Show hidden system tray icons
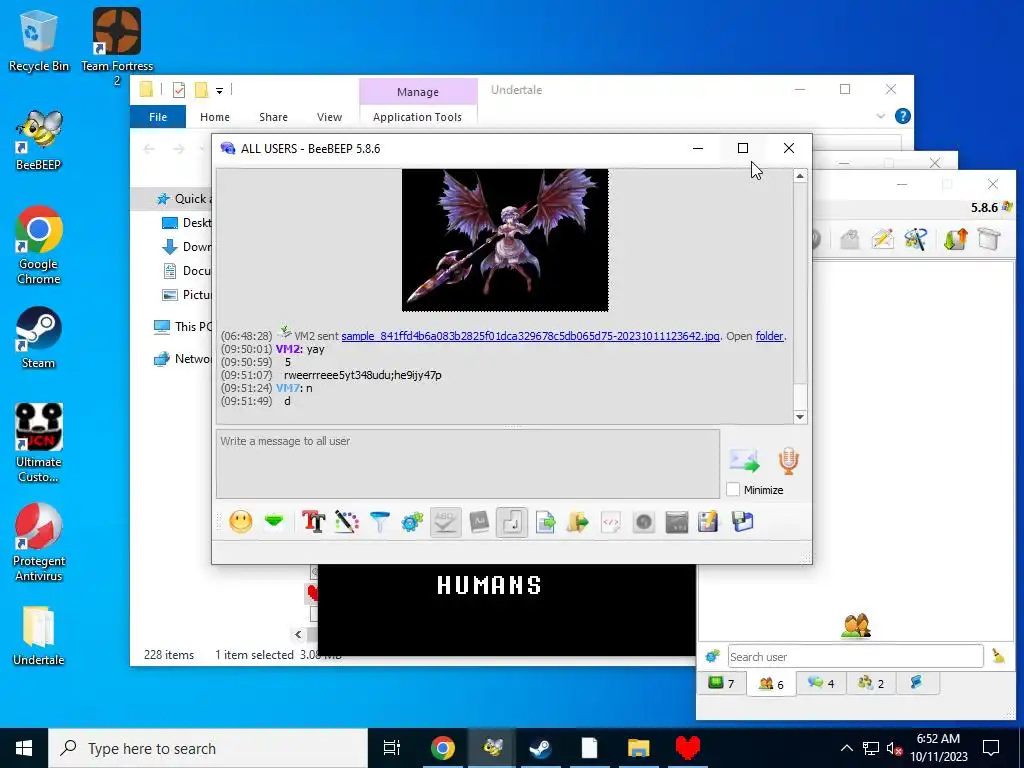 click(x=846, y=748)
